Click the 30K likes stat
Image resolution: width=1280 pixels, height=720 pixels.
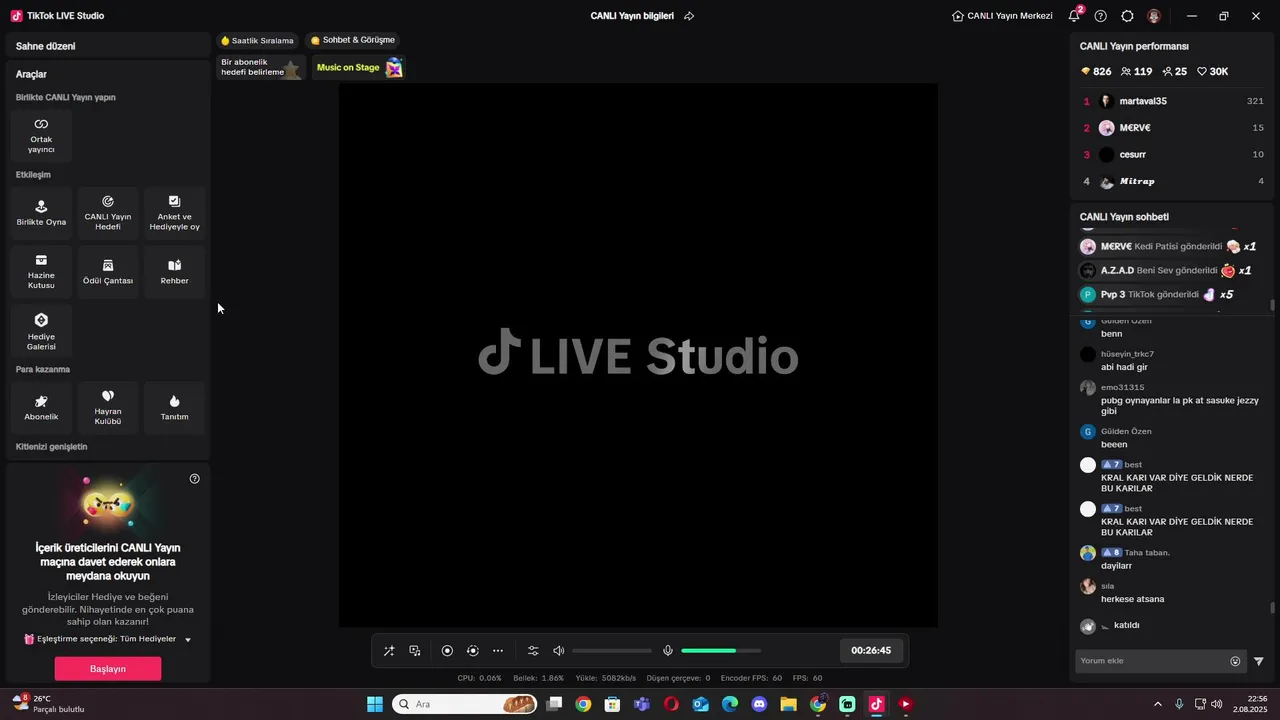1213,72
